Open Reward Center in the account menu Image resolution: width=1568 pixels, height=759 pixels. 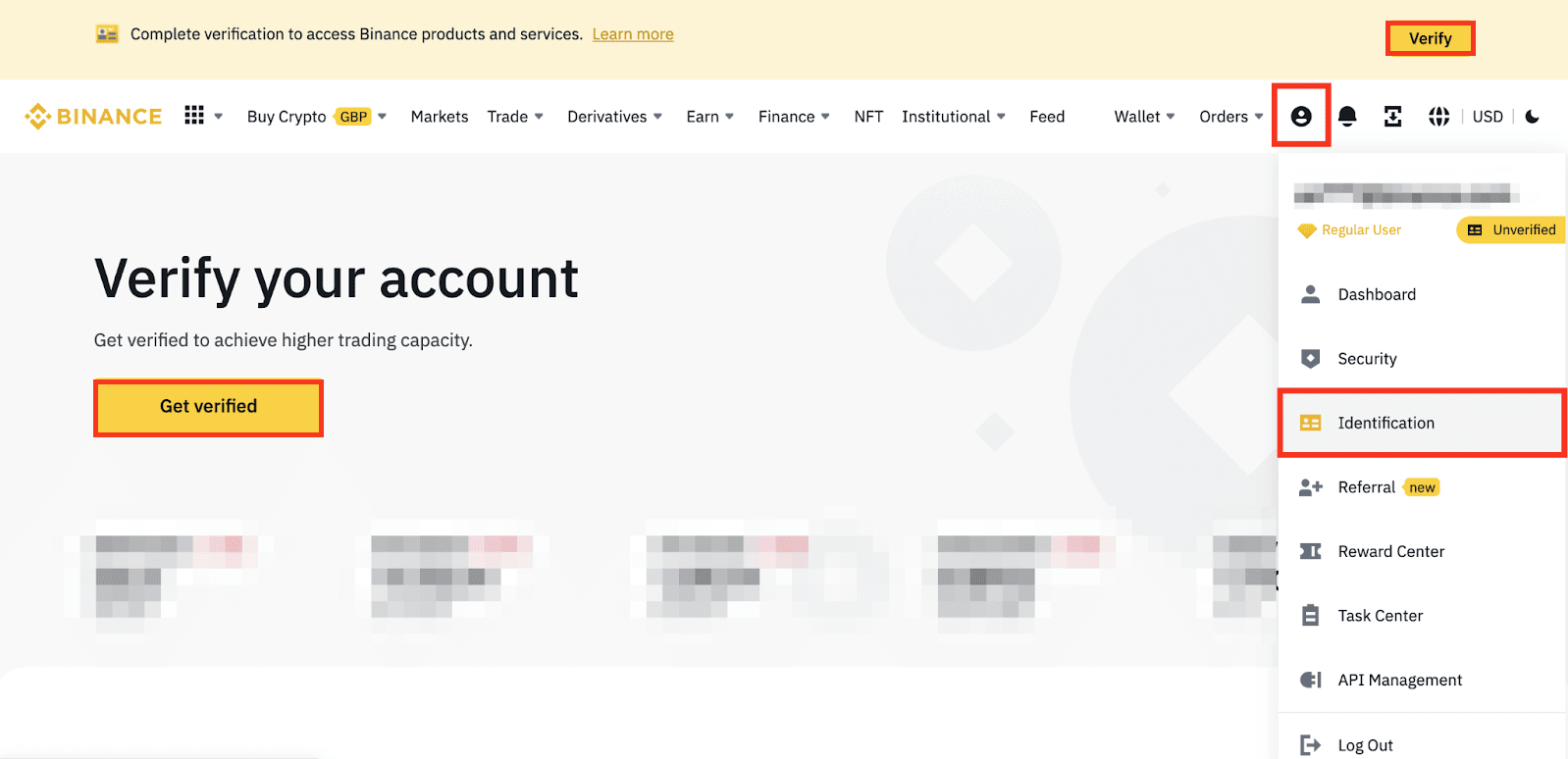tap(1422, 551)
